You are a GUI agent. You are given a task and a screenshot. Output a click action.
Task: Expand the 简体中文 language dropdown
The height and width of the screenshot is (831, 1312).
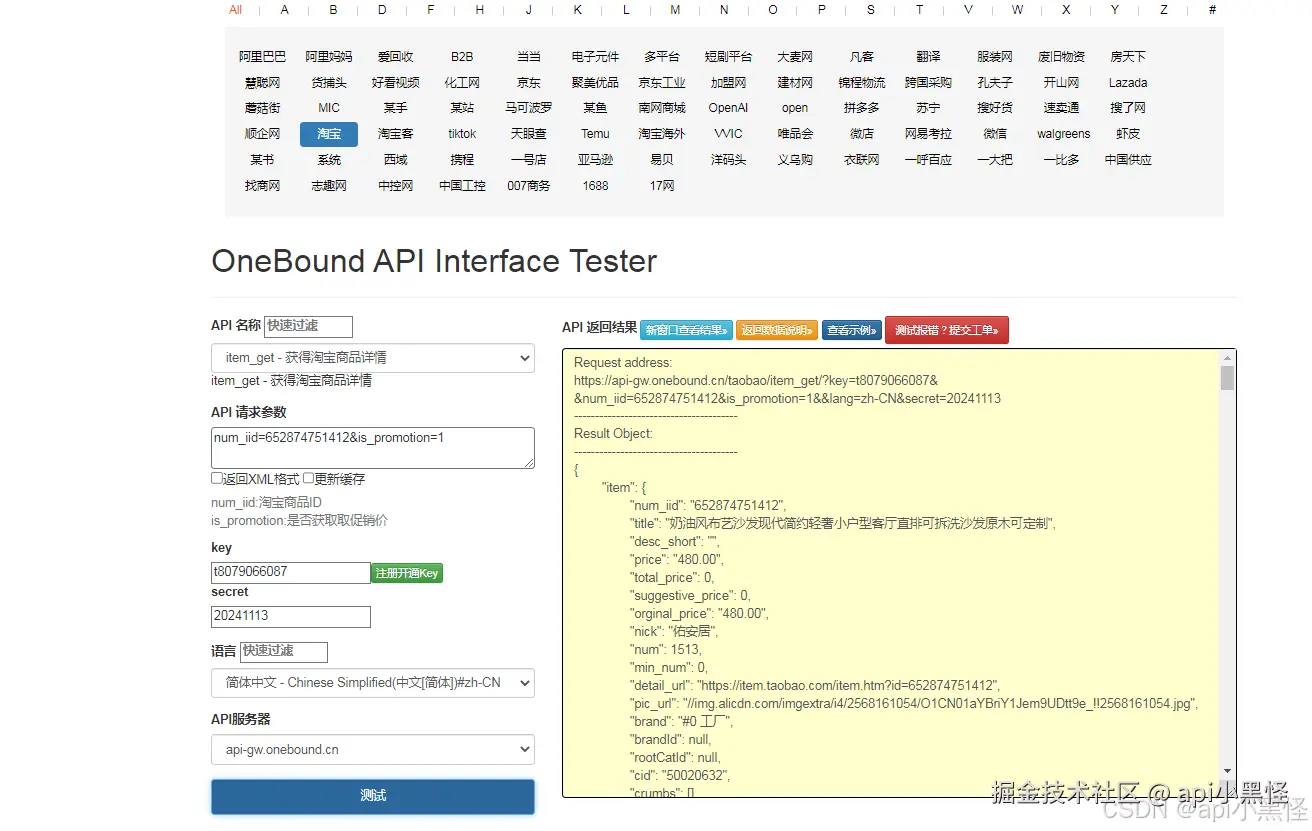(x=373, y=683)
